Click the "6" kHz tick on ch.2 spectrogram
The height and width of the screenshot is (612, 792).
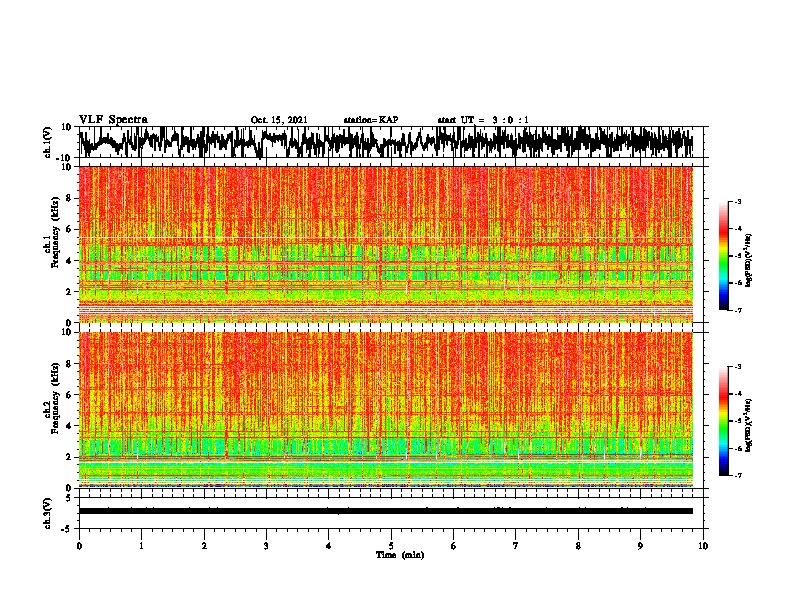coord(69,395)
